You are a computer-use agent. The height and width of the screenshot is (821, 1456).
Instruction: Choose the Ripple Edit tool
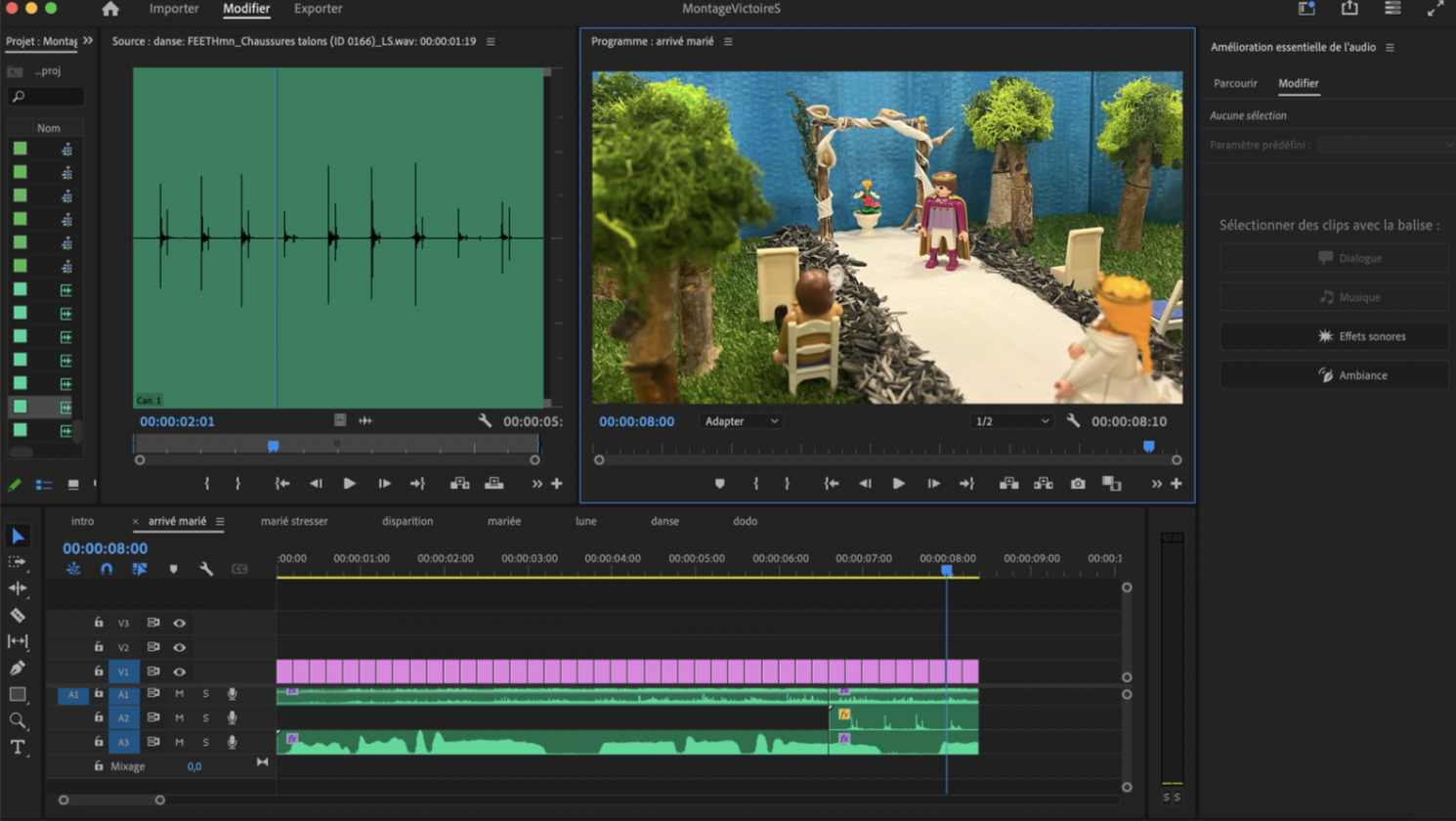(x=18, y=588)
